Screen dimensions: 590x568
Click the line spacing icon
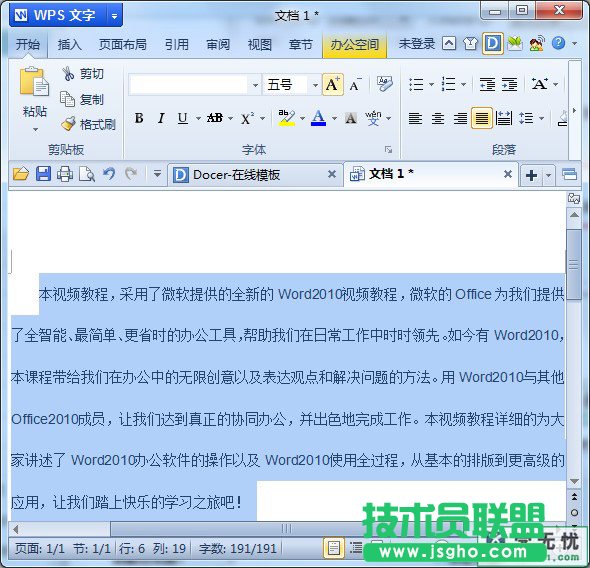[x=526, y=118]
